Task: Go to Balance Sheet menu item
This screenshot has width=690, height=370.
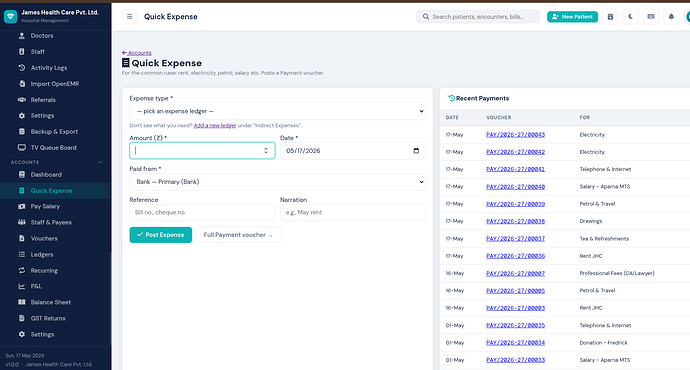Action: pyautogui.click(x=55, y=302)
